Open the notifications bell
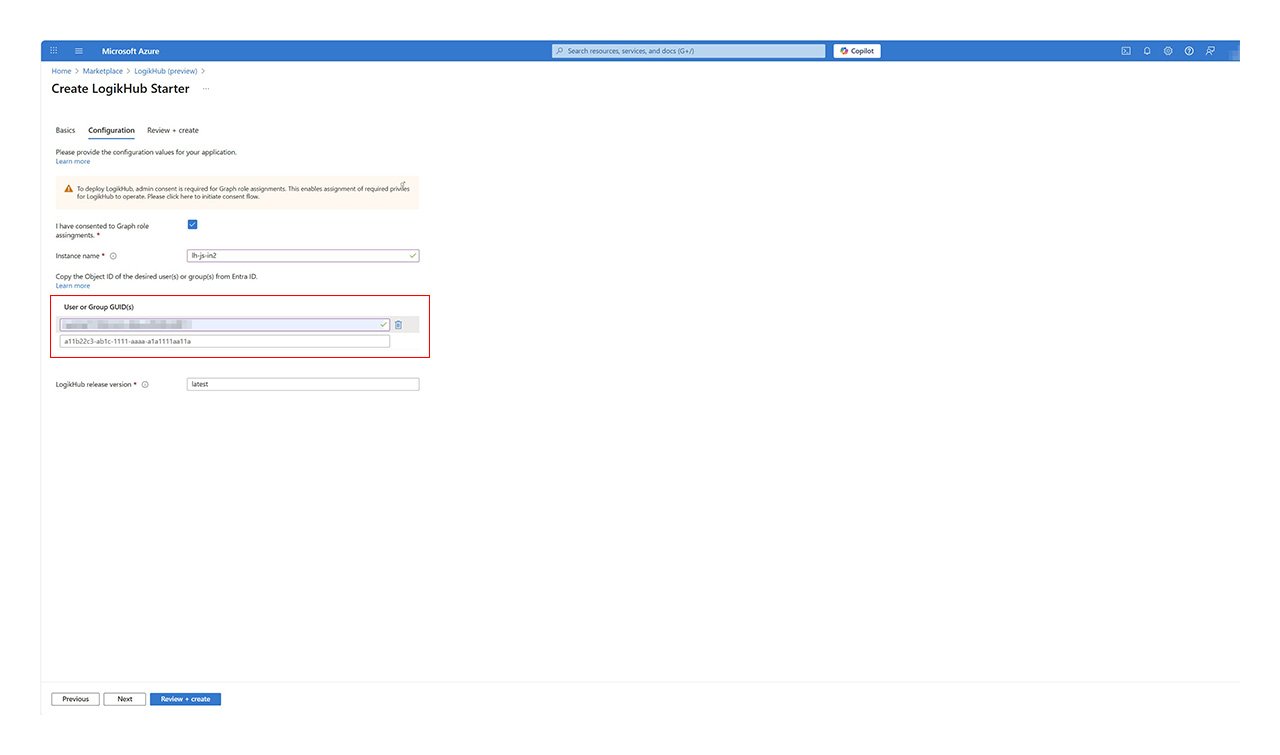Image resolution: width=1280 pixels, height=755 pixels. pyautogui.click(x=1147, y=51)
